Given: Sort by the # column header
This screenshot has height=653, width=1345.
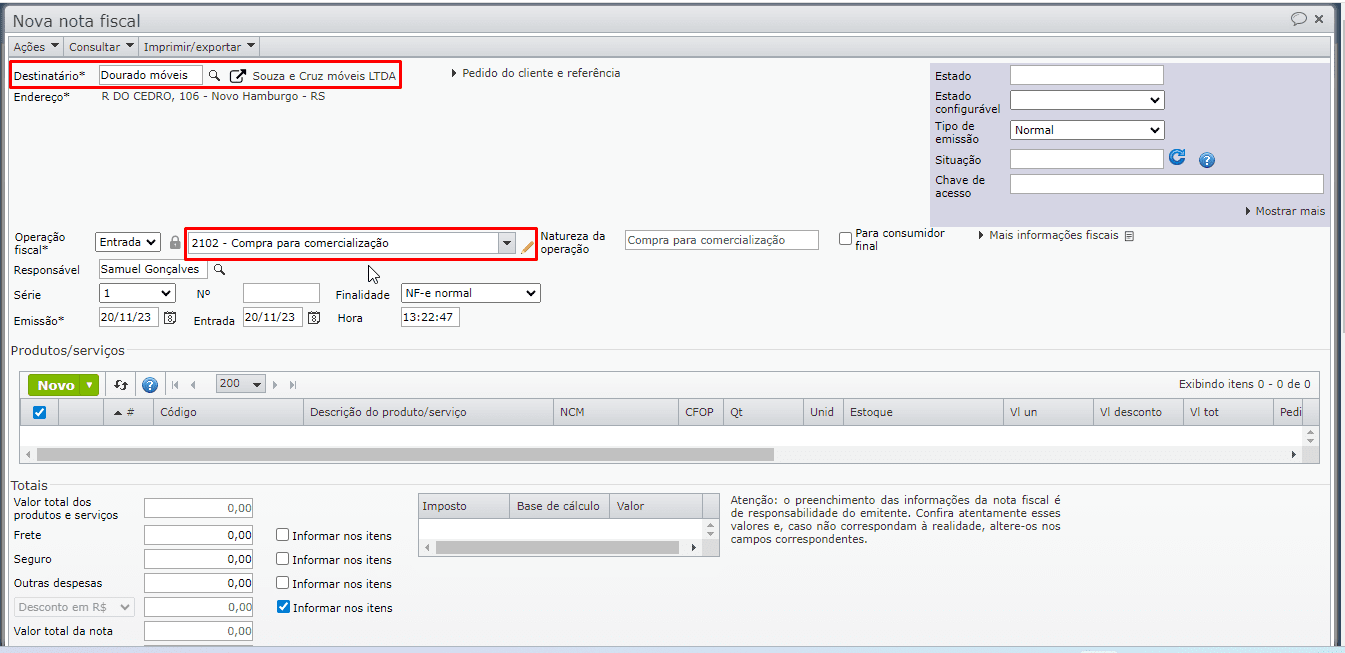Looking at the screenshot, I should [x=128, y=412].
